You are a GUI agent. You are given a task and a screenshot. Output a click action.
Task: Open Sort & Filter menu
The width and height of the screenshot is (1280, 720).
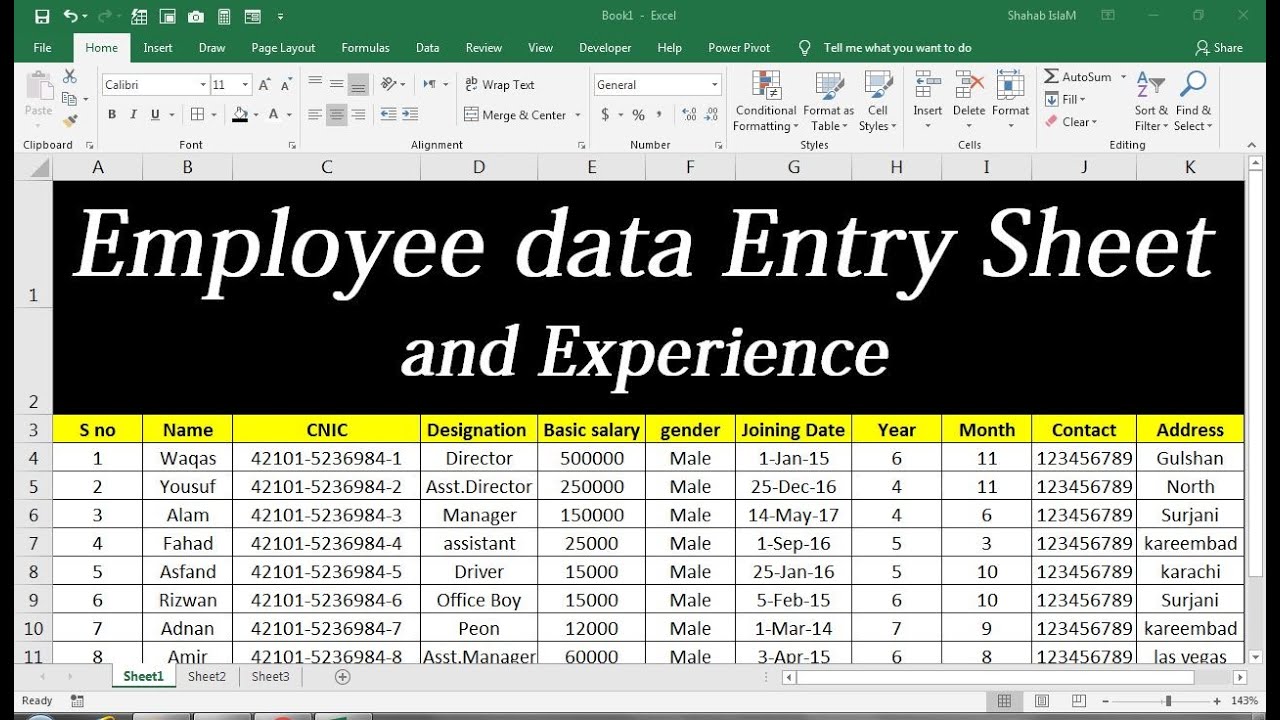[1151, 100]
